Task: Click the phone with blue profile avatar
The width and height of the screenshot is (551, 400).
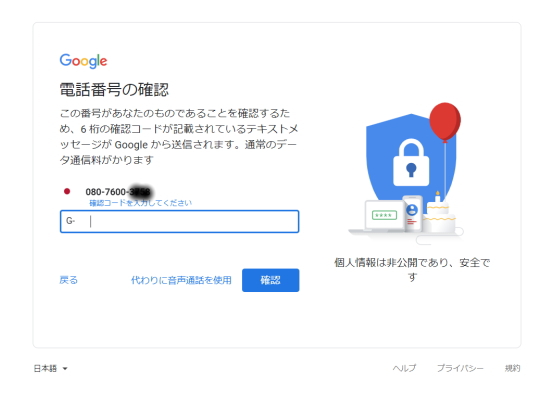Action: tap(413, 214)
